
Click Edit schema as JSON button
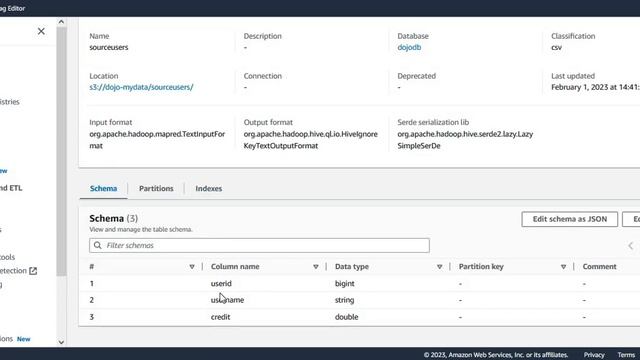569,219
